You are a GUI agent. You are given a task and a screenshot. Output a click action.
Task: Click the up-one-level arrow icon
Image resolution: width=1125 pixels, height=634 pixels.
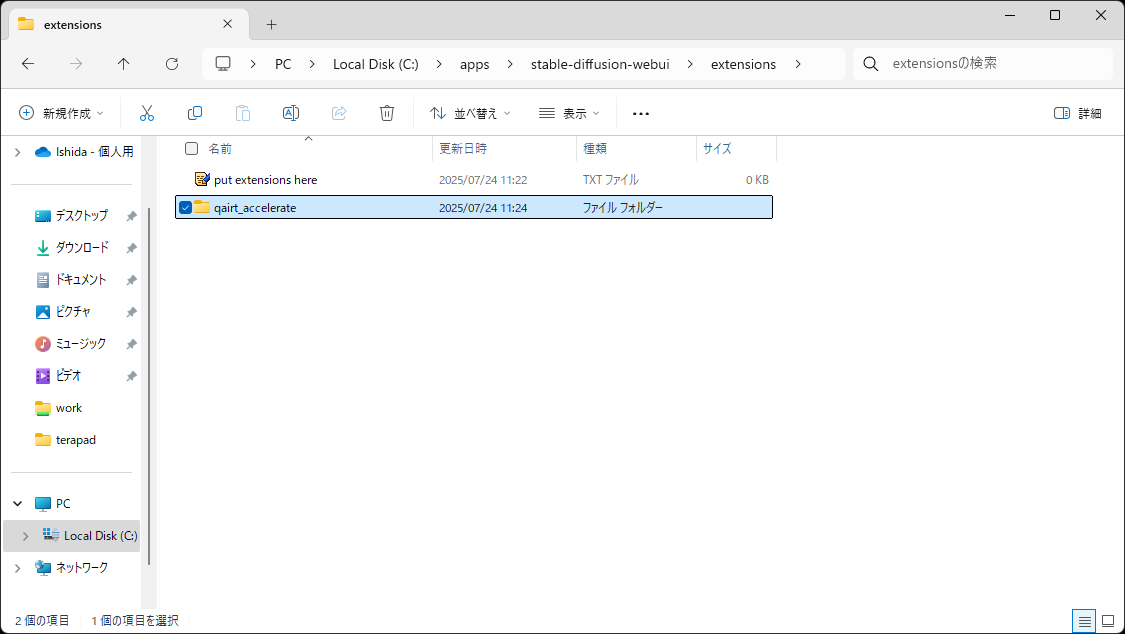(x=123, y=64)
